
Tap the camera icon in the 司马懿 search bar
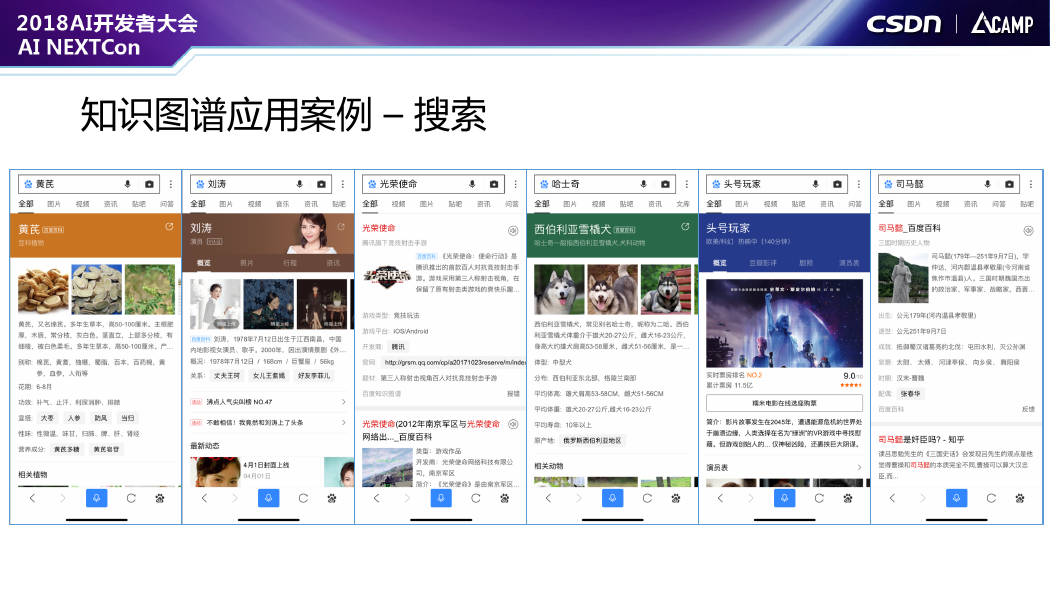[1009, 184]
